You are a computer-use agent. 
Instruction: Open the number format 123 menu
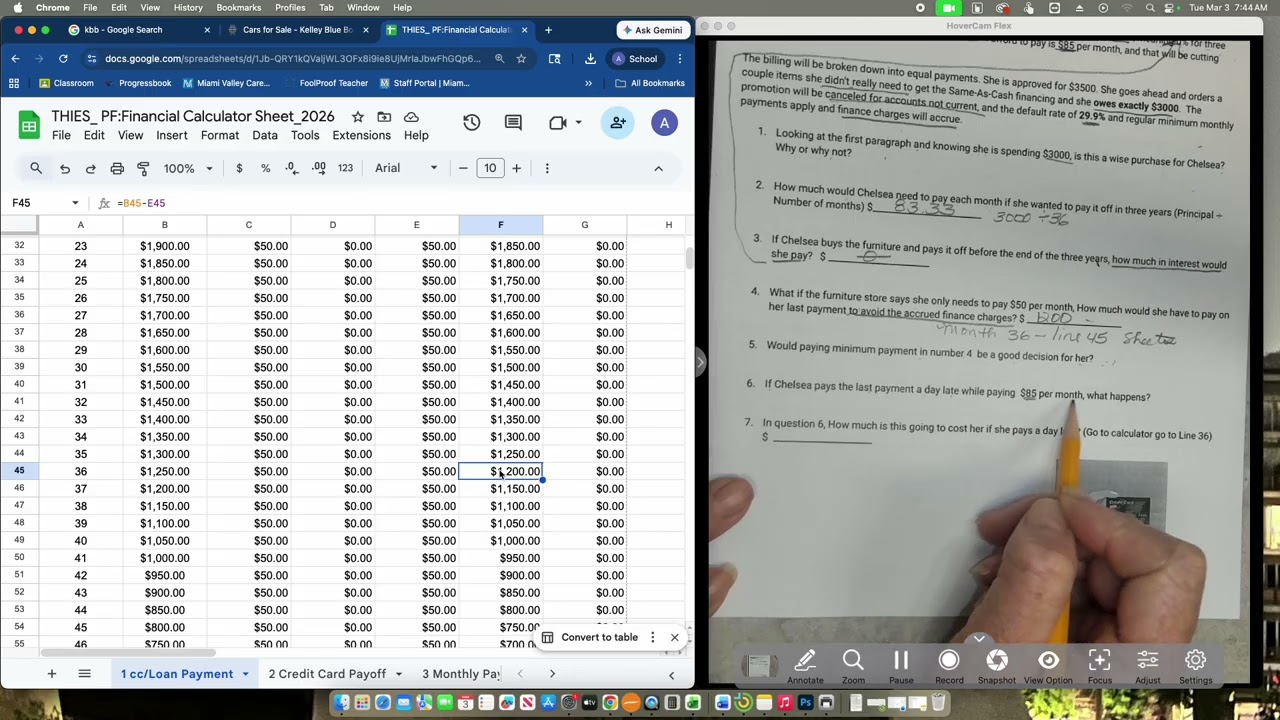tap(345, 168)
